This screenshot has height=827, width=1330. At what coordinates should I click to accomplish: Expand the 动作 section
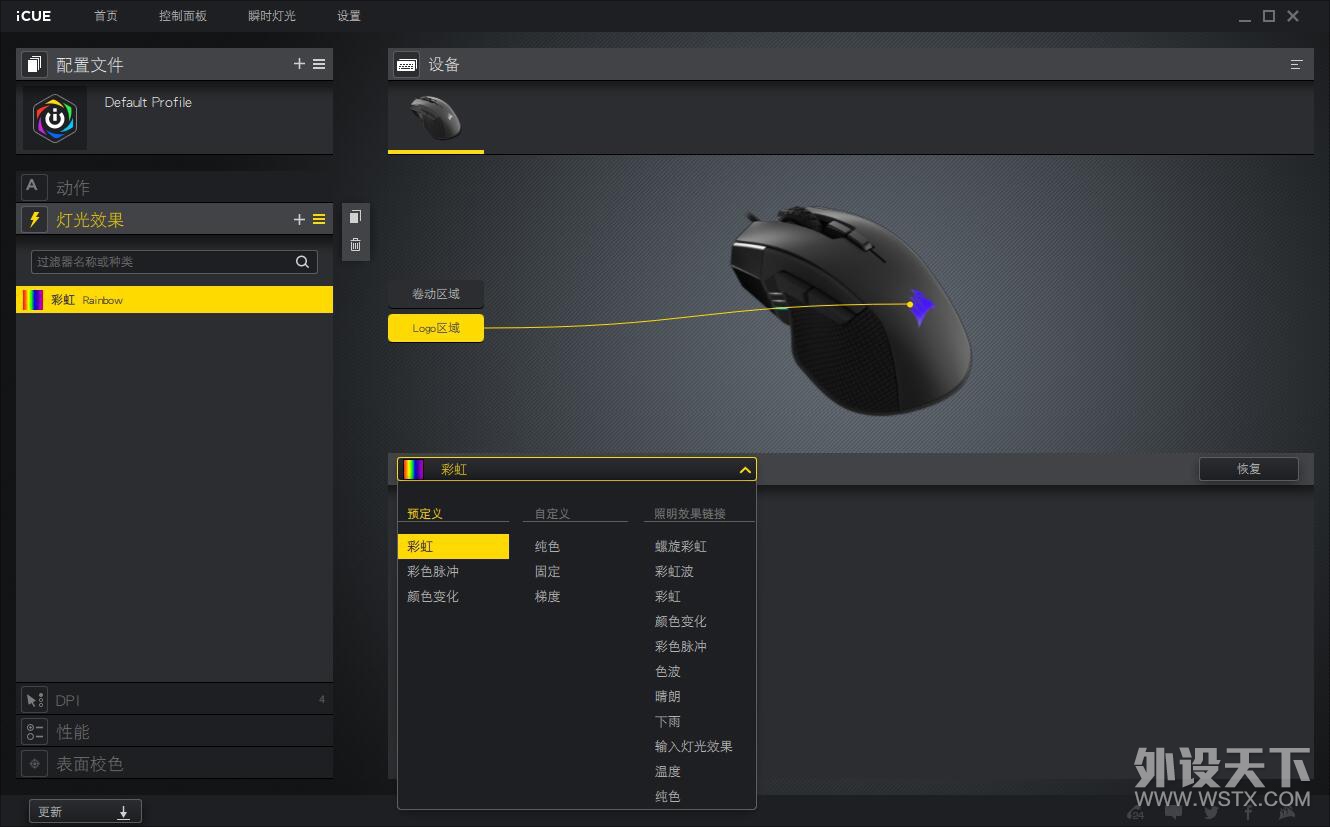click(x=174, y=187)
